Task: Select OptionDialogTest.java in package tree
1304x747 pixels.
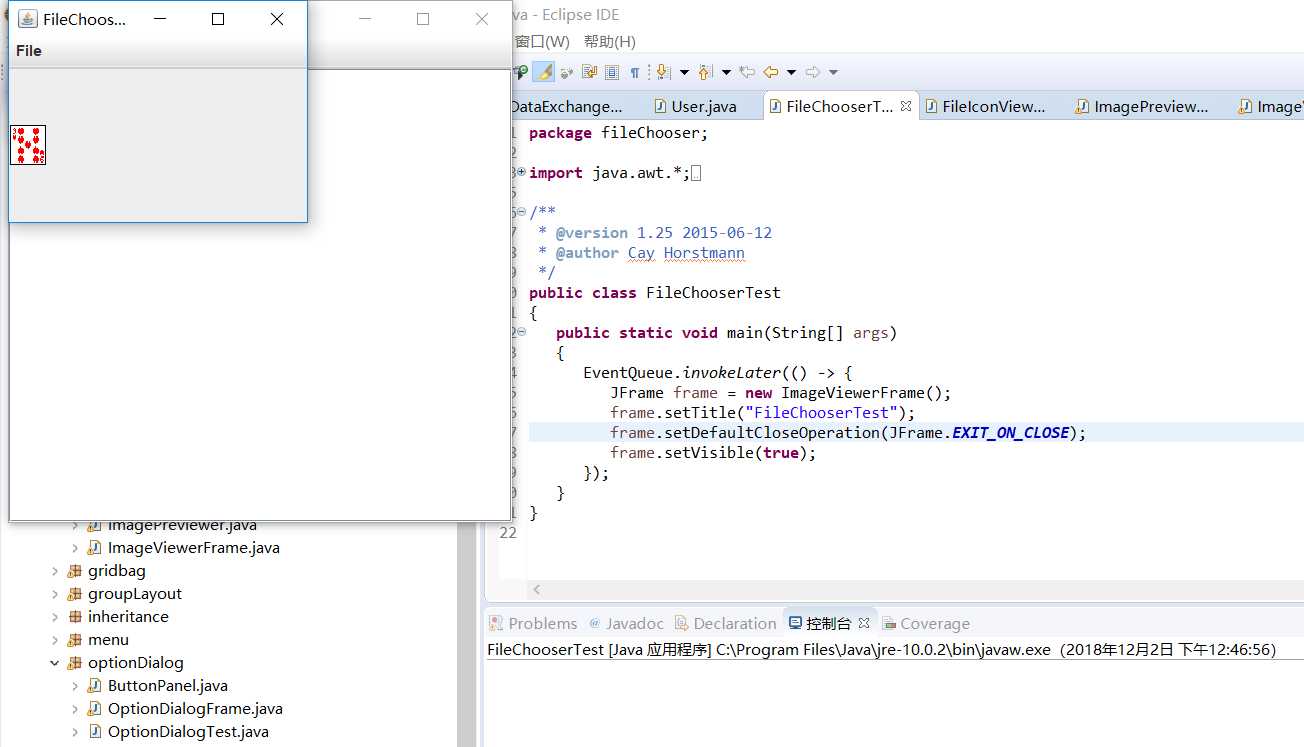Action: 188,732
